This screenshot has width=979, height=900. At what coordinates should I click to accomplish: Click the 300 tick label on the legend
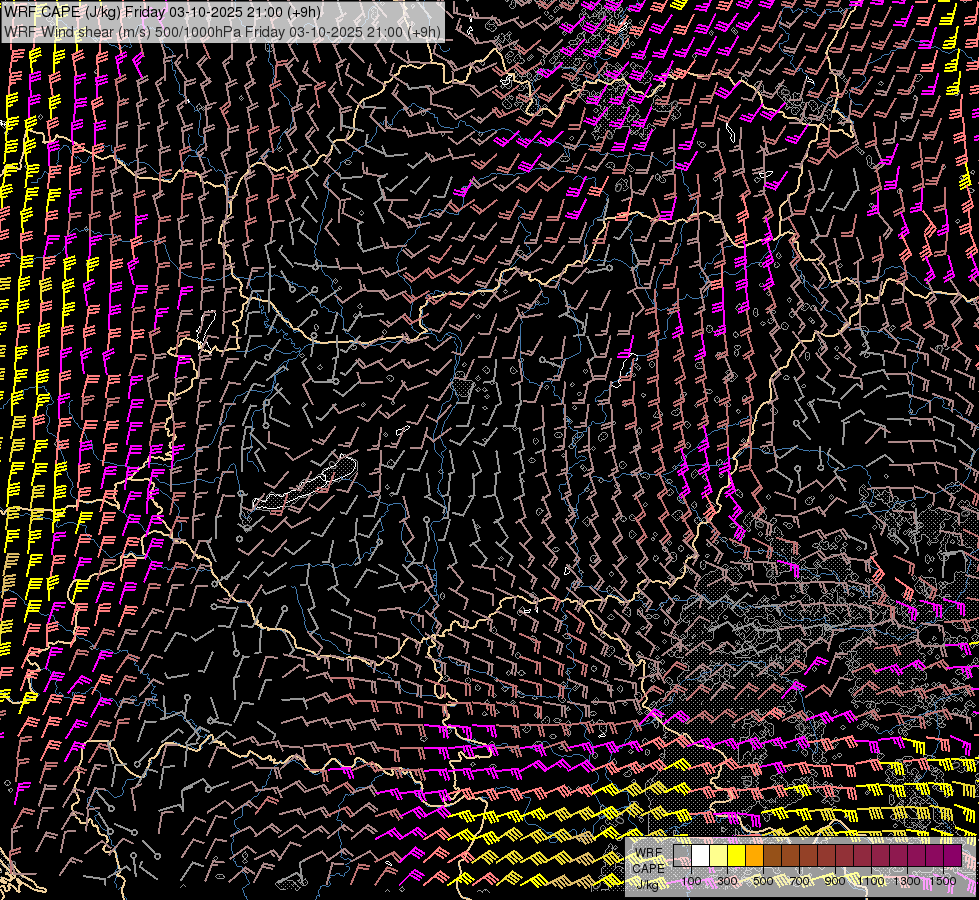(727, 881)
